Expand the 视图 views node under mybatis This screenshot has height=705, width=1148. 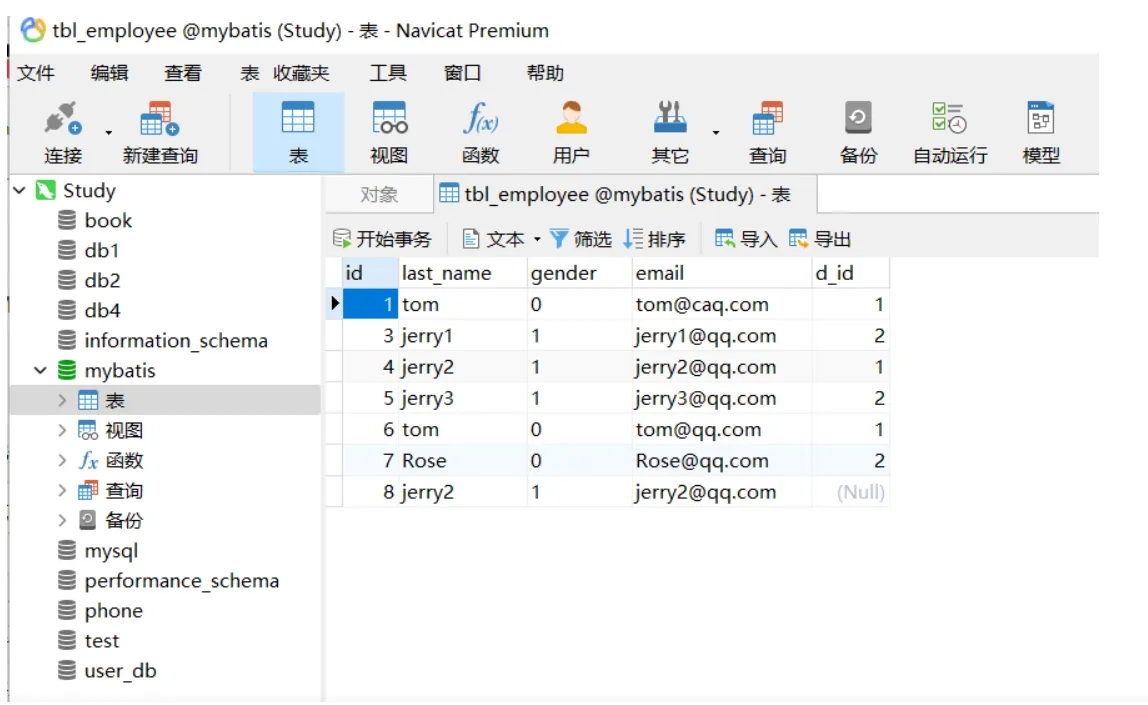[62, 430]
